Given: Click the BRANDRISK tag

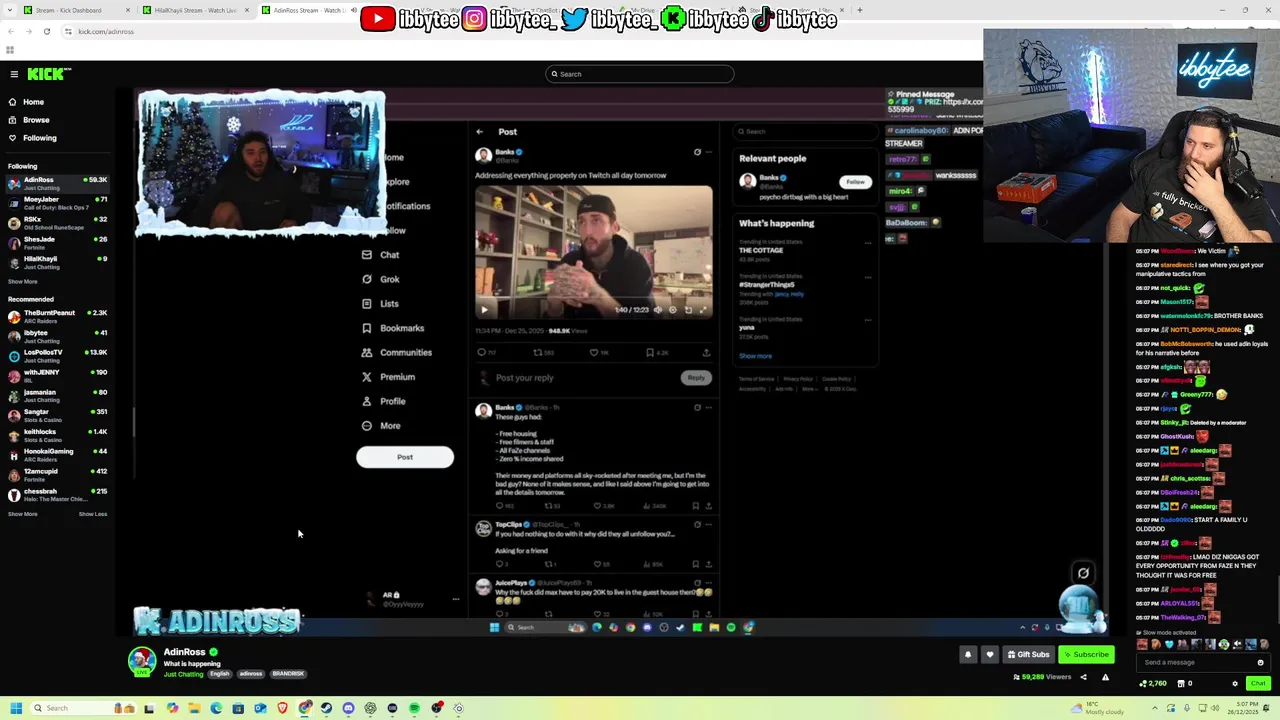Looking at the screenshot, I should [288, 674].
